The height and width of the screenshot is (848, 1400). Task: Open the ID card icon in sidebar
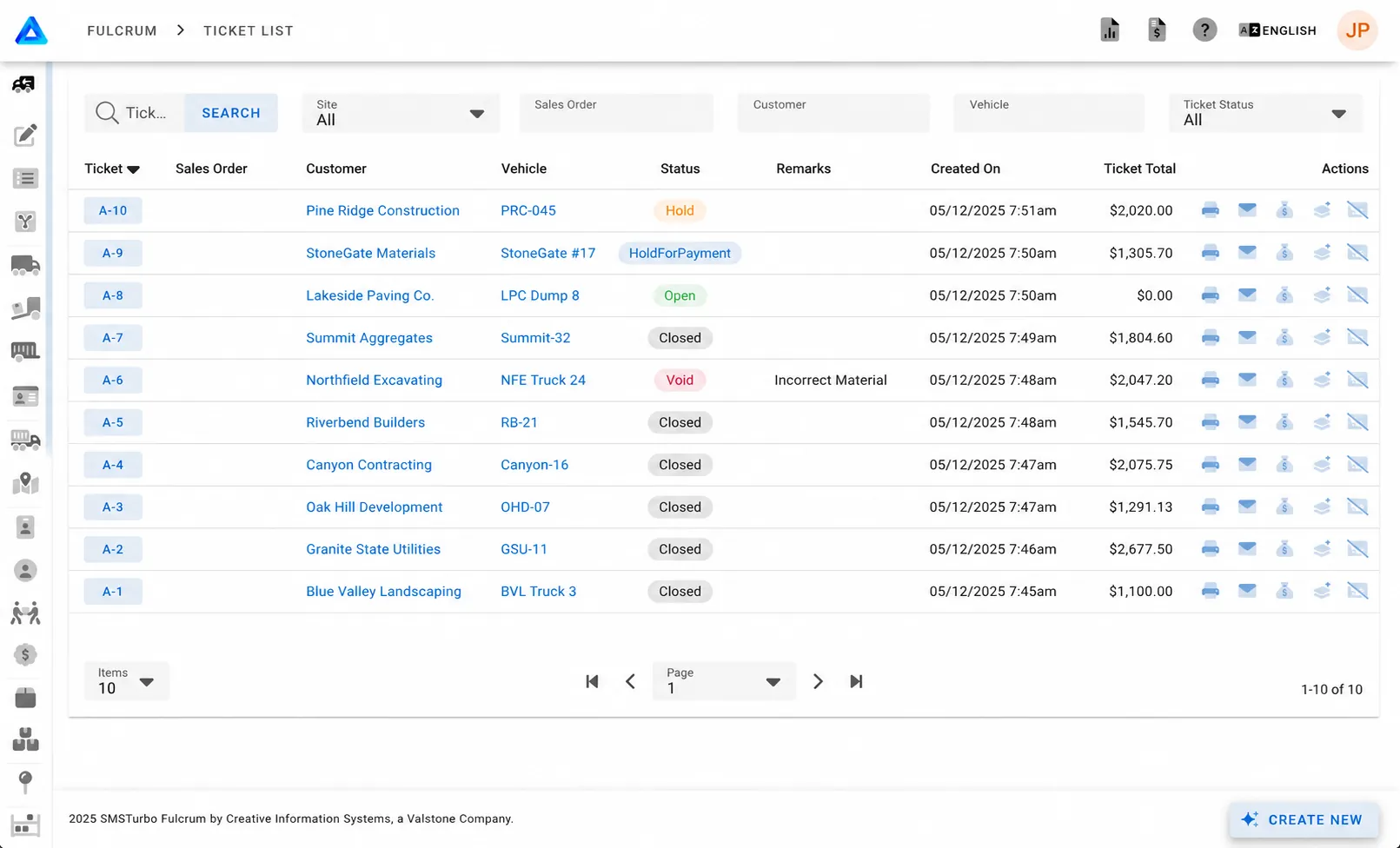tap(25, 396)
